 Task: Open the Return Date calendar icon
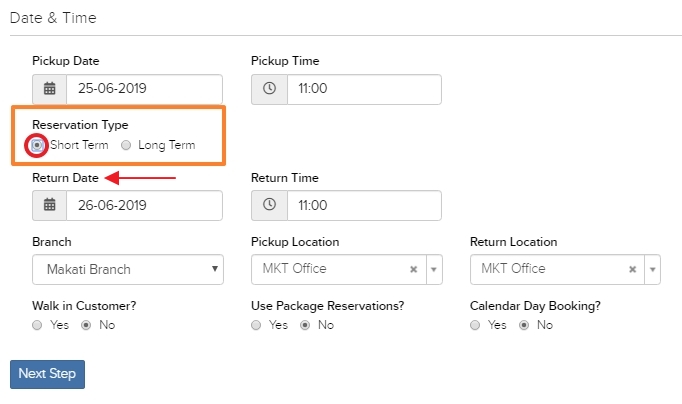coord(50,205)
